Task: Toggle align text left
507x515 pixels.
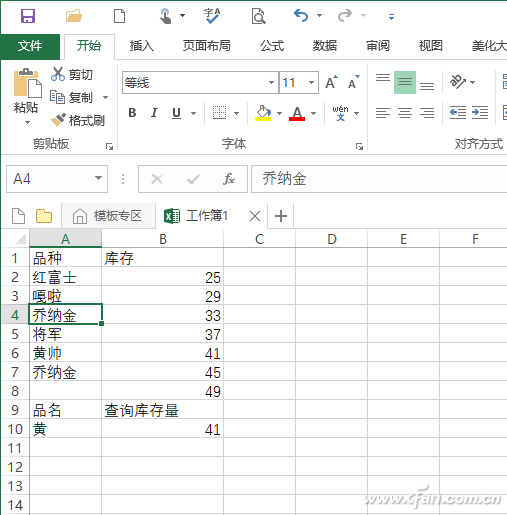Action: click(x=383, y=113)
